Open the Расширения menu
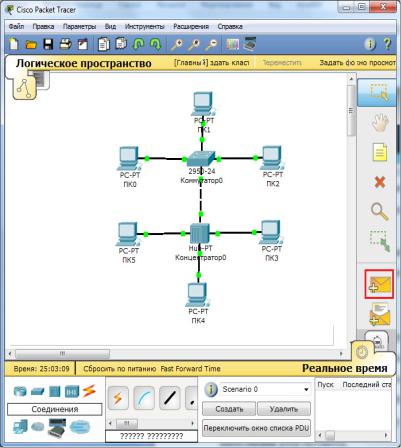The width and height of the screenshot is (401, 448). [x=191, y=26]
